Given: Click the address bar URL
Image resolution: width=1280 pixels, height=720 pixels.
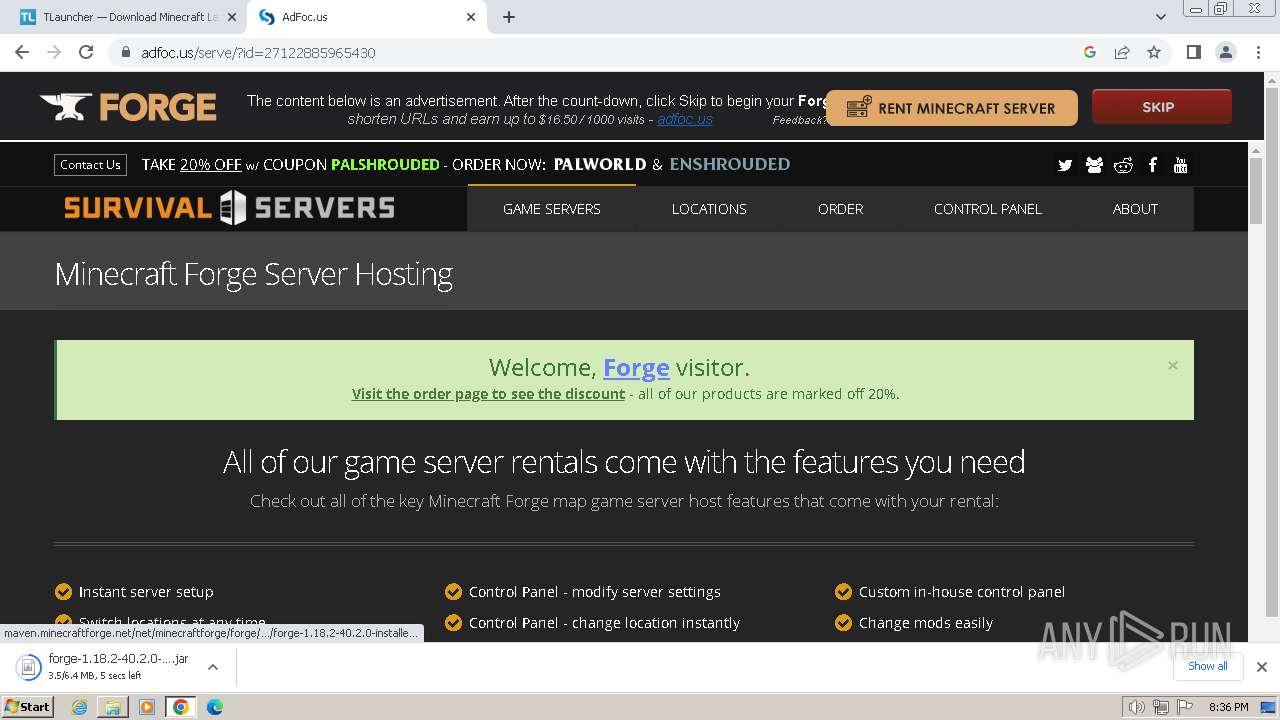Looking at the screenshot, I should (258, 53).
